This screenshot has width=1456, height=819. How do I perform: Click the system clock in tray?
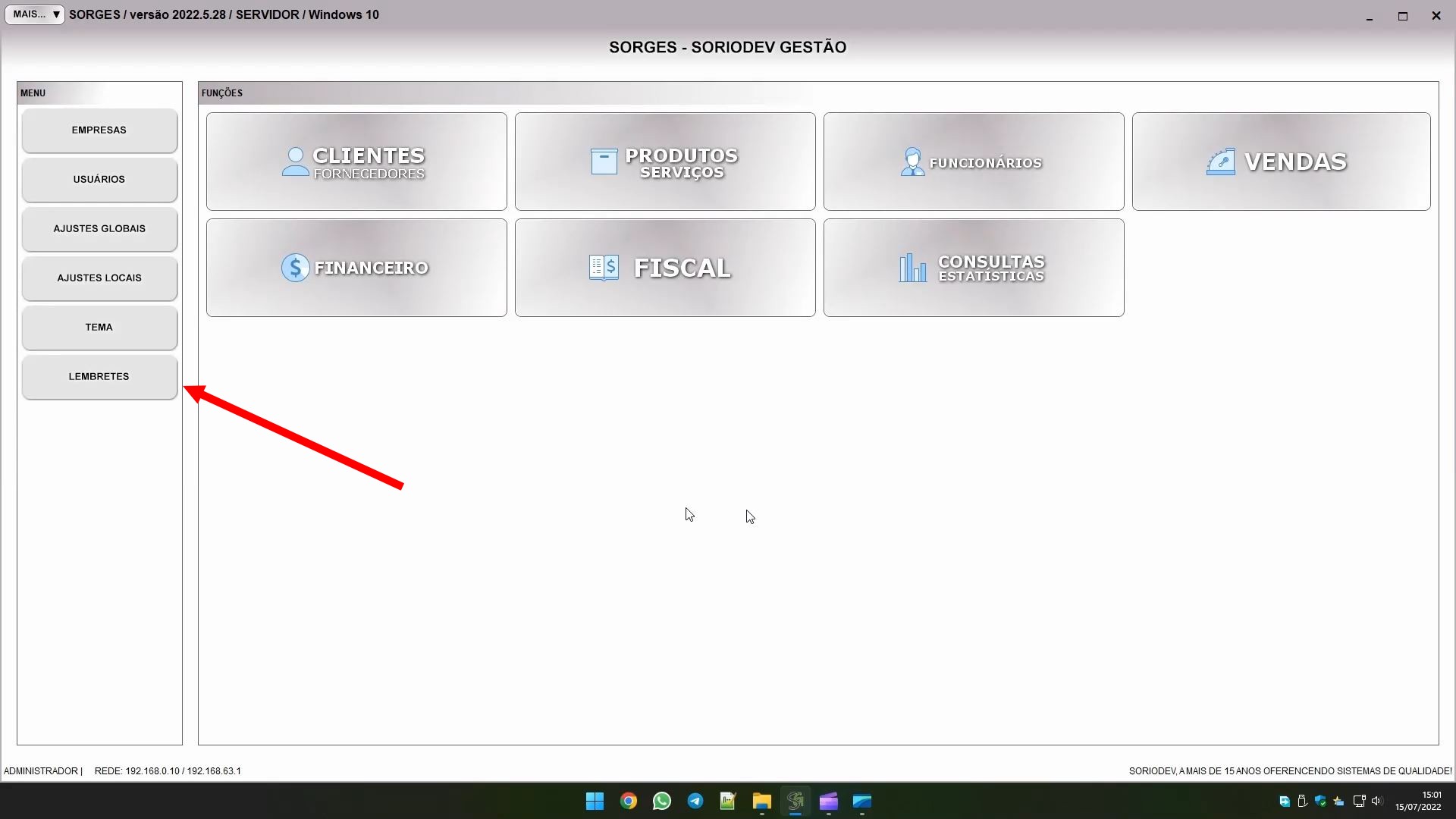(1418, 801)
